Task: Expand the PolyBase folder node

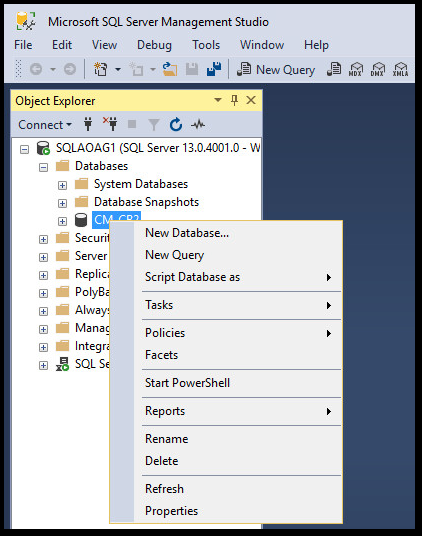Action: (43, 293)
